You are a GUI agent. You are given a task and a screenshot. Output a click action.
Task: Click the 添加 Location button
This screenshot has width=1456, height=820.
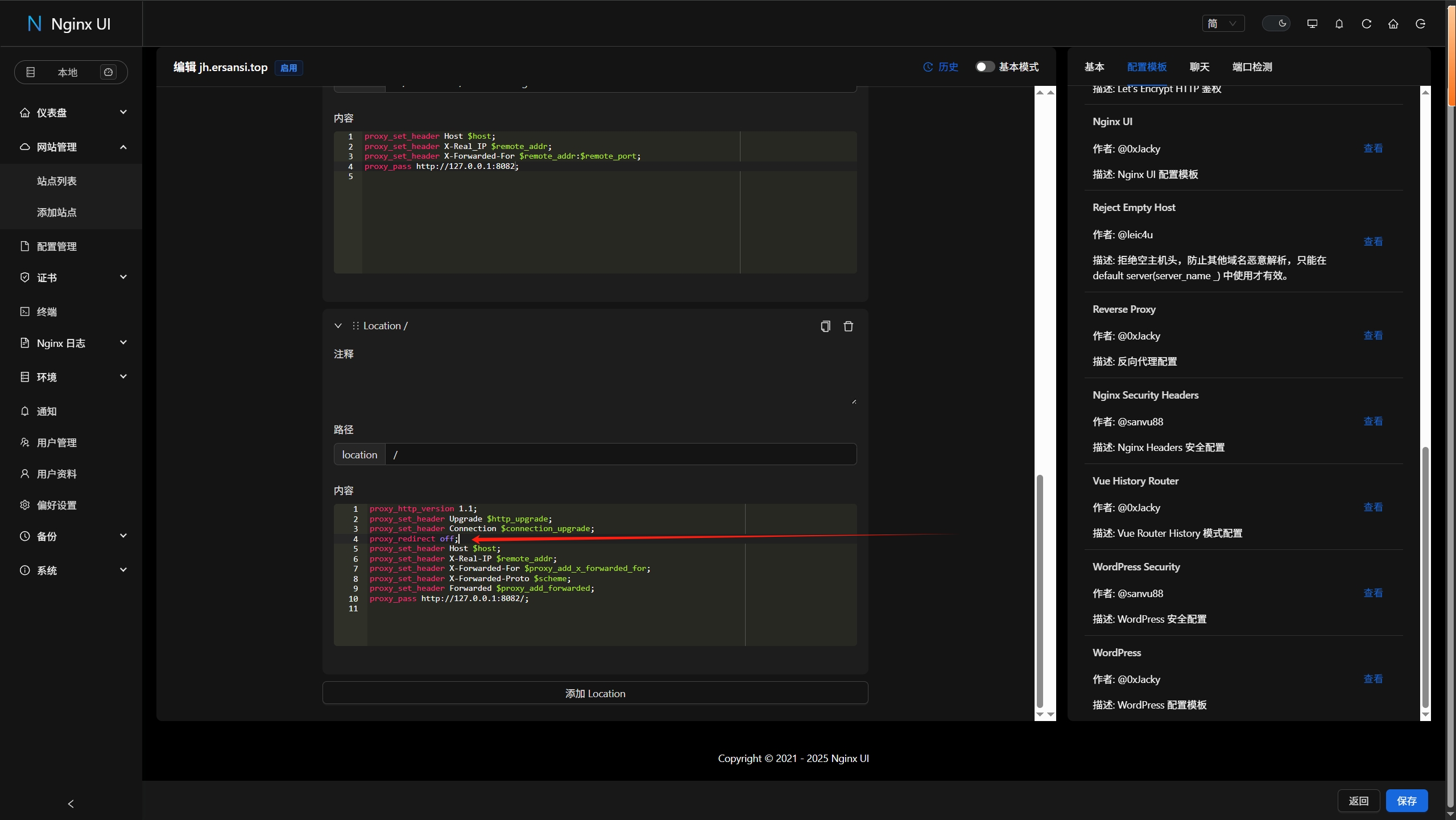(595, 693)
